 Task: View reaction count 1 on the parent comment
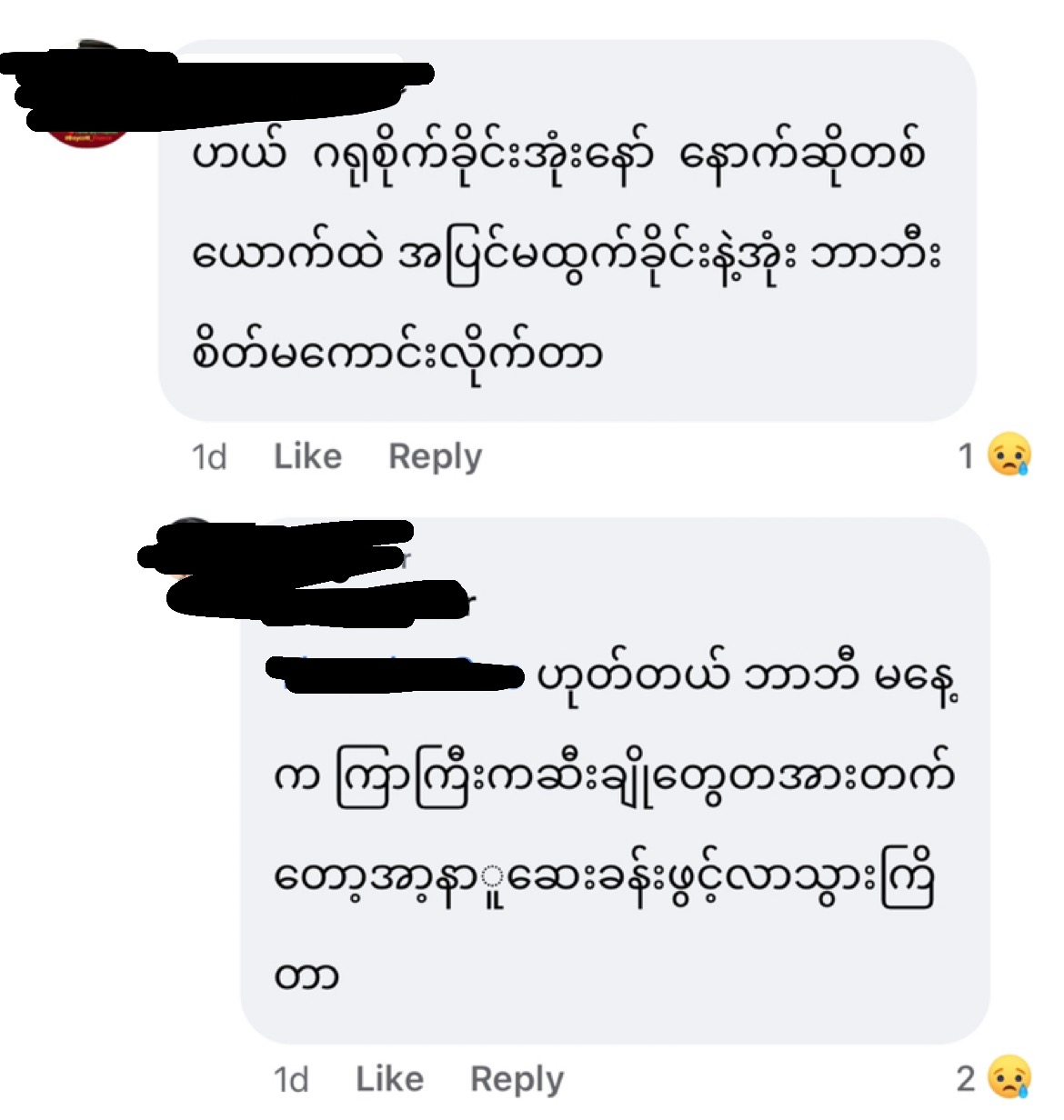[x=966, y=455]
